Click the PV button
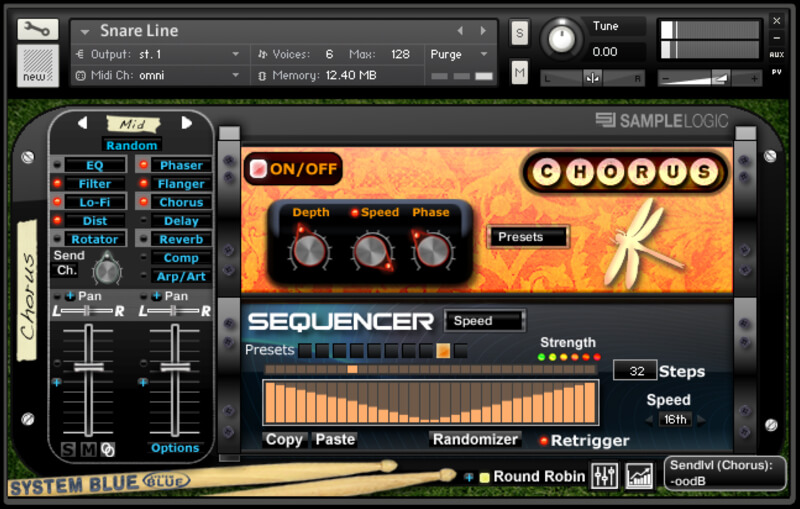The width and height of the screenshot is (800, 509). [x=777, y=72]
